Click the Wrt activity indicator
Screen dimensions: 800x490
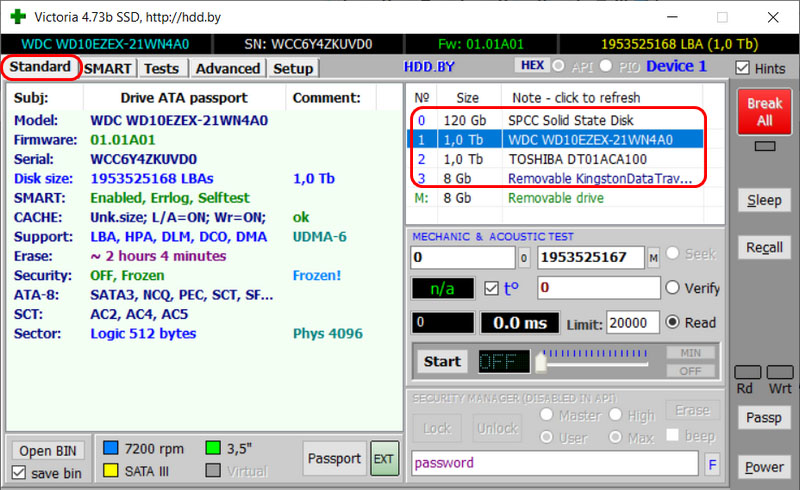(x=780, y=372)
